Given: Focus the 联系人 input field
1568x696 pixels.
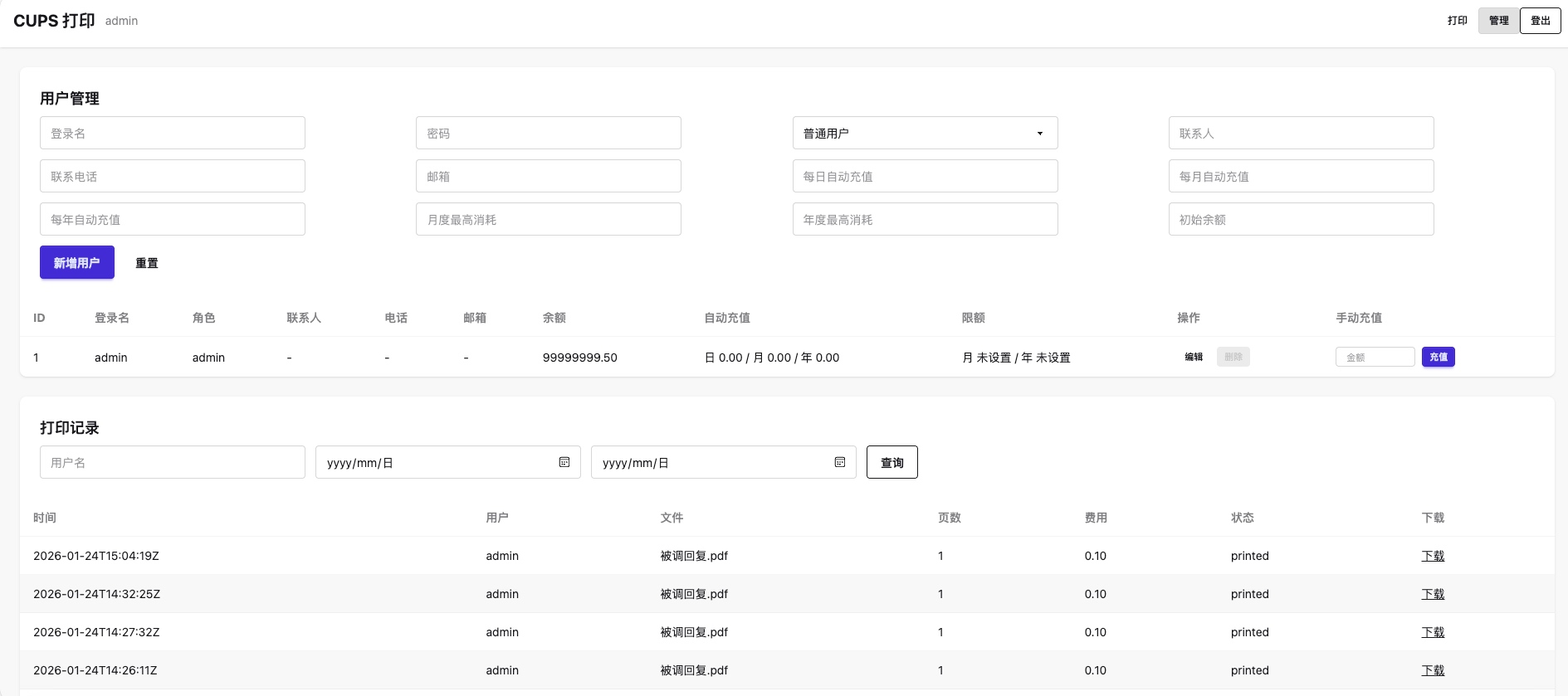Looking at the screenshot, I should click(1302, 133).
